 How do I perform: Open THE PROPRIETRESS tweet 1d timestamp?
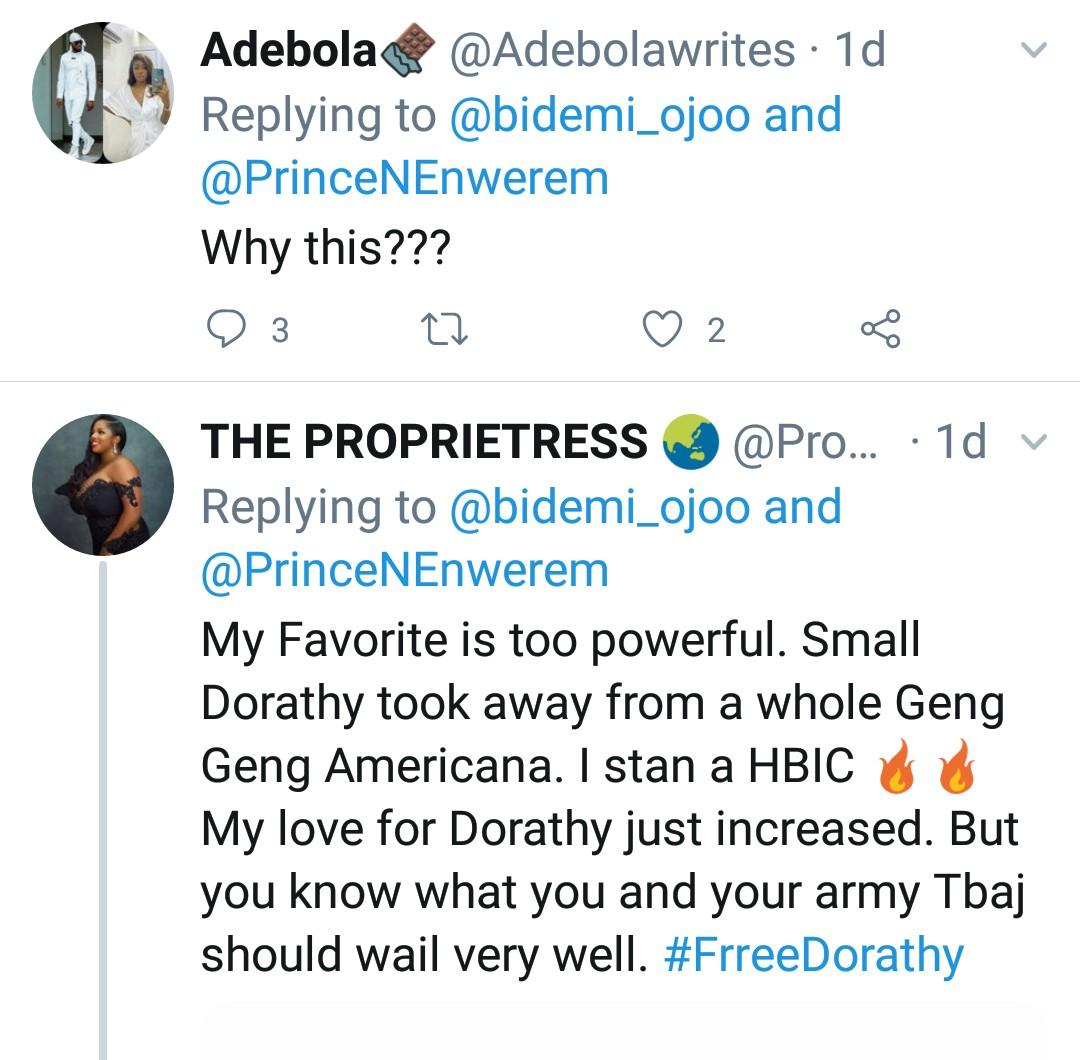959,441
